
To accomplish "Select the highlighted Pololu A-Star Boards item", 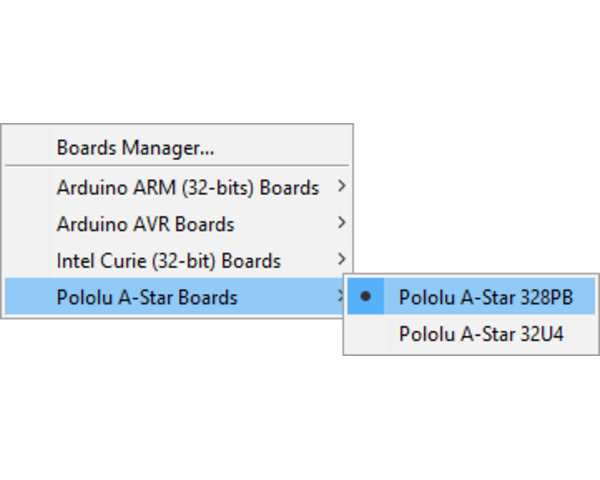I will point(174,297).
